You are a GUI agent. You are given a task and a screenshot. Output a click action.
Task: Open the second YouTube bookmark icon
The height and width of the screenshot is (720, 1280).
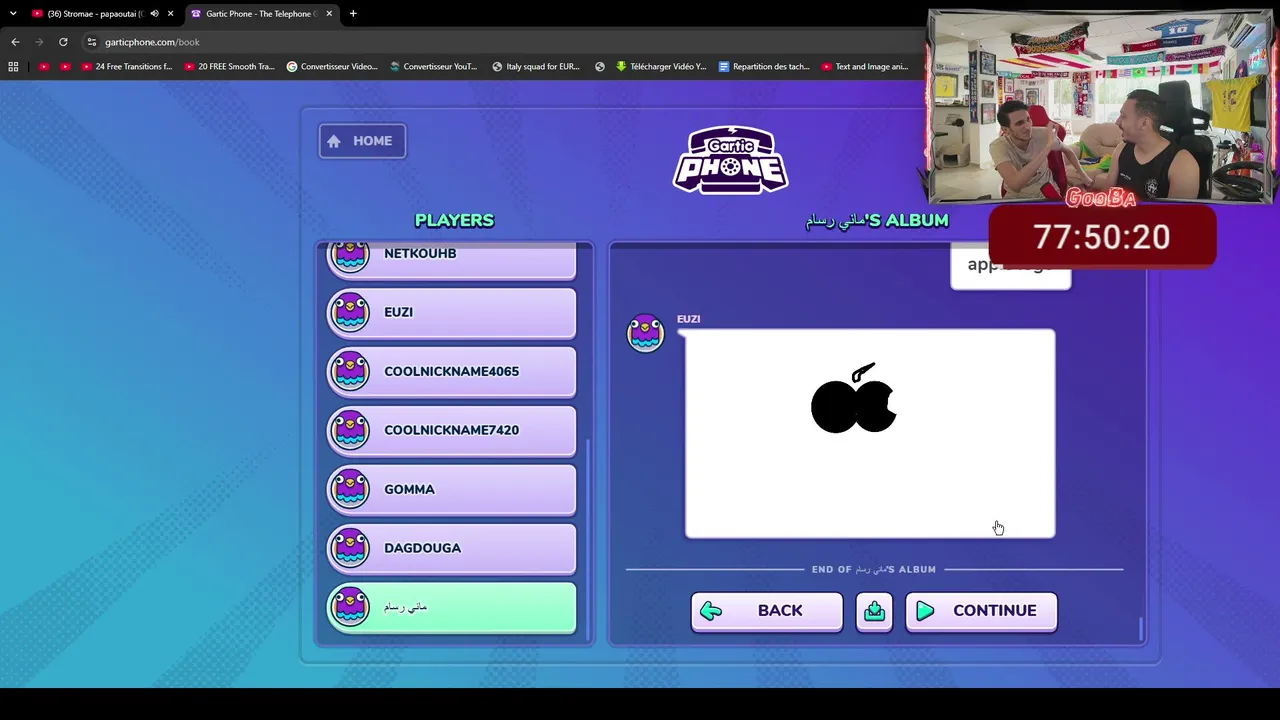point(65,67)
